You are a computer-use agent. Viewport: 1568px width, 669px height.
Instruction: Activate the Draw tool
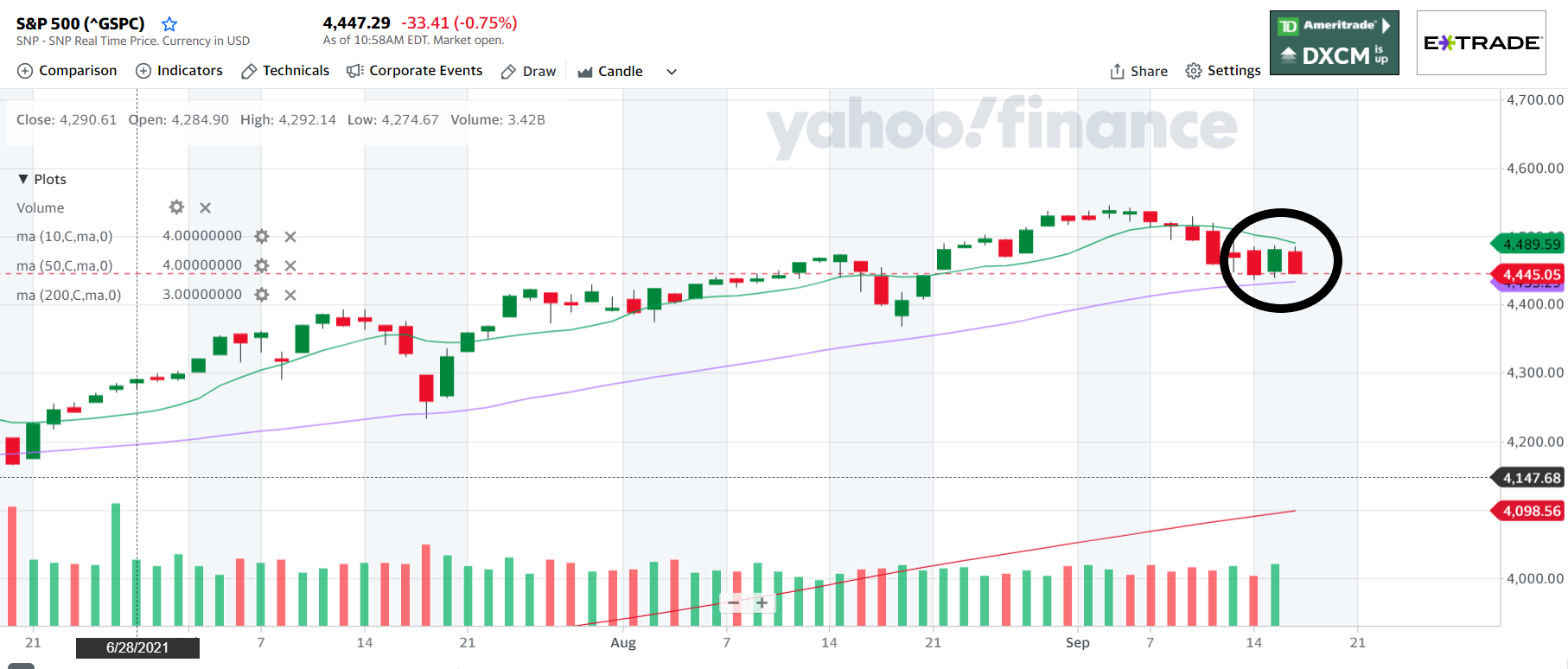[529, 71]
